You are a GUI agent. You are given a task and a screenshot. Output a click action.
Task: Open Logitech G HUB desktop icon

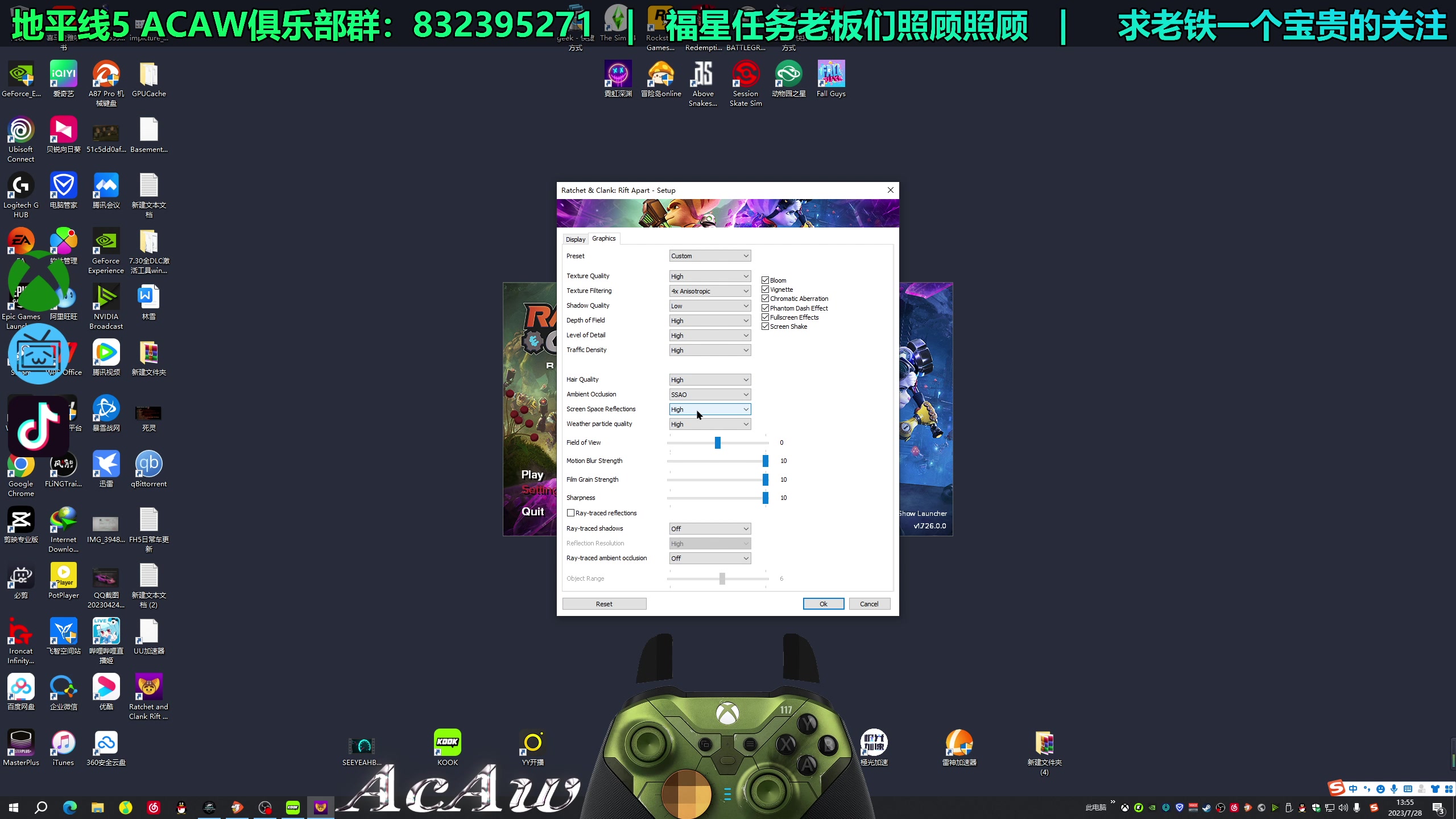coord(21,195)
